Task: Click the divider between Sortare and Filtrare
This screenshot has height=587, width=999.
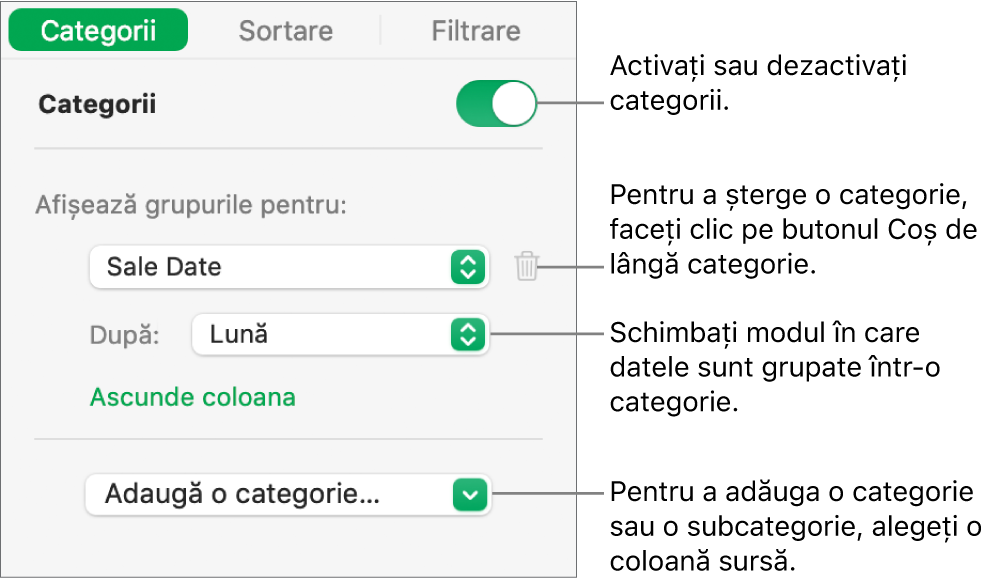Action: coord(382,30)
